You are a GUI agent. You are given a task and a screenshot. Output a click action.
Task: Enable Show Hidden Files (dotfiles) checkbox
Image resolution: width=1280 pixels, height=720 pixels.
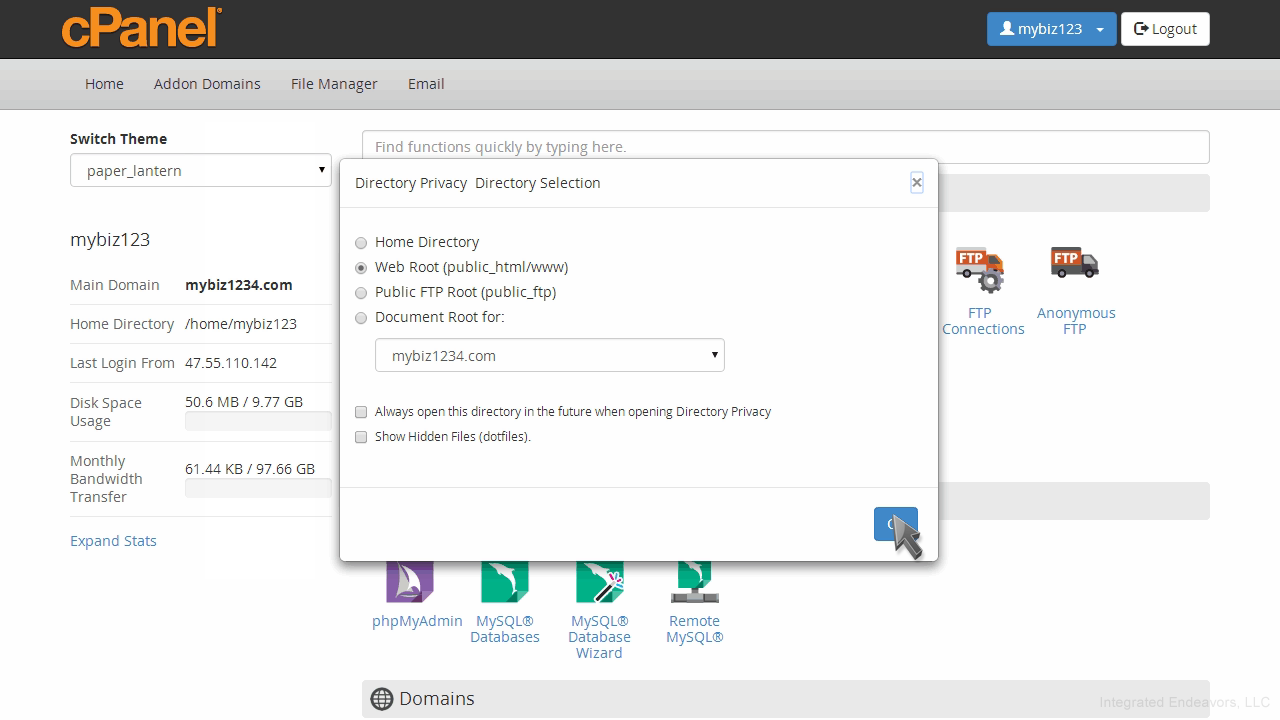click(x=361, y=437)
